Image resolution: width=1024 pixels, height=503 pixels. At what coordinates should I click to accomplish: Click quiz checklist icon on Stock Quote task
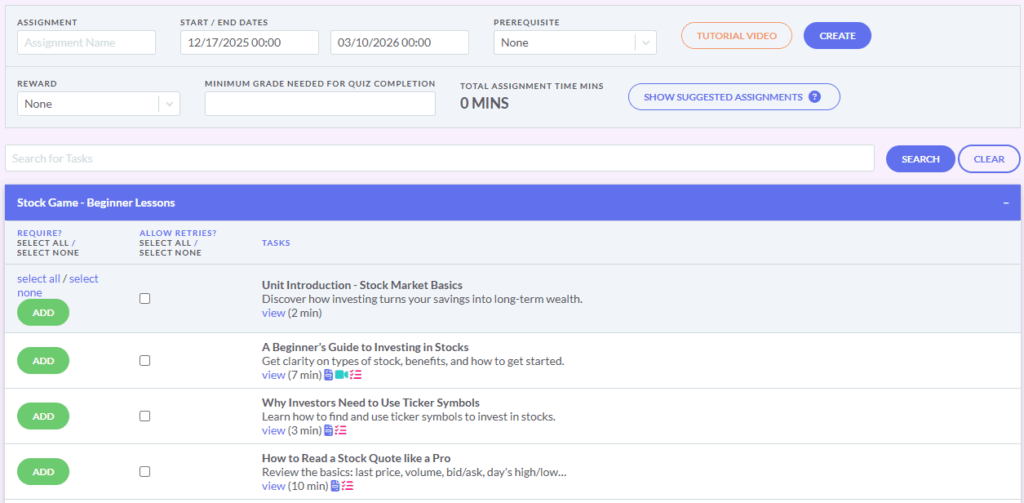[348, 486]
